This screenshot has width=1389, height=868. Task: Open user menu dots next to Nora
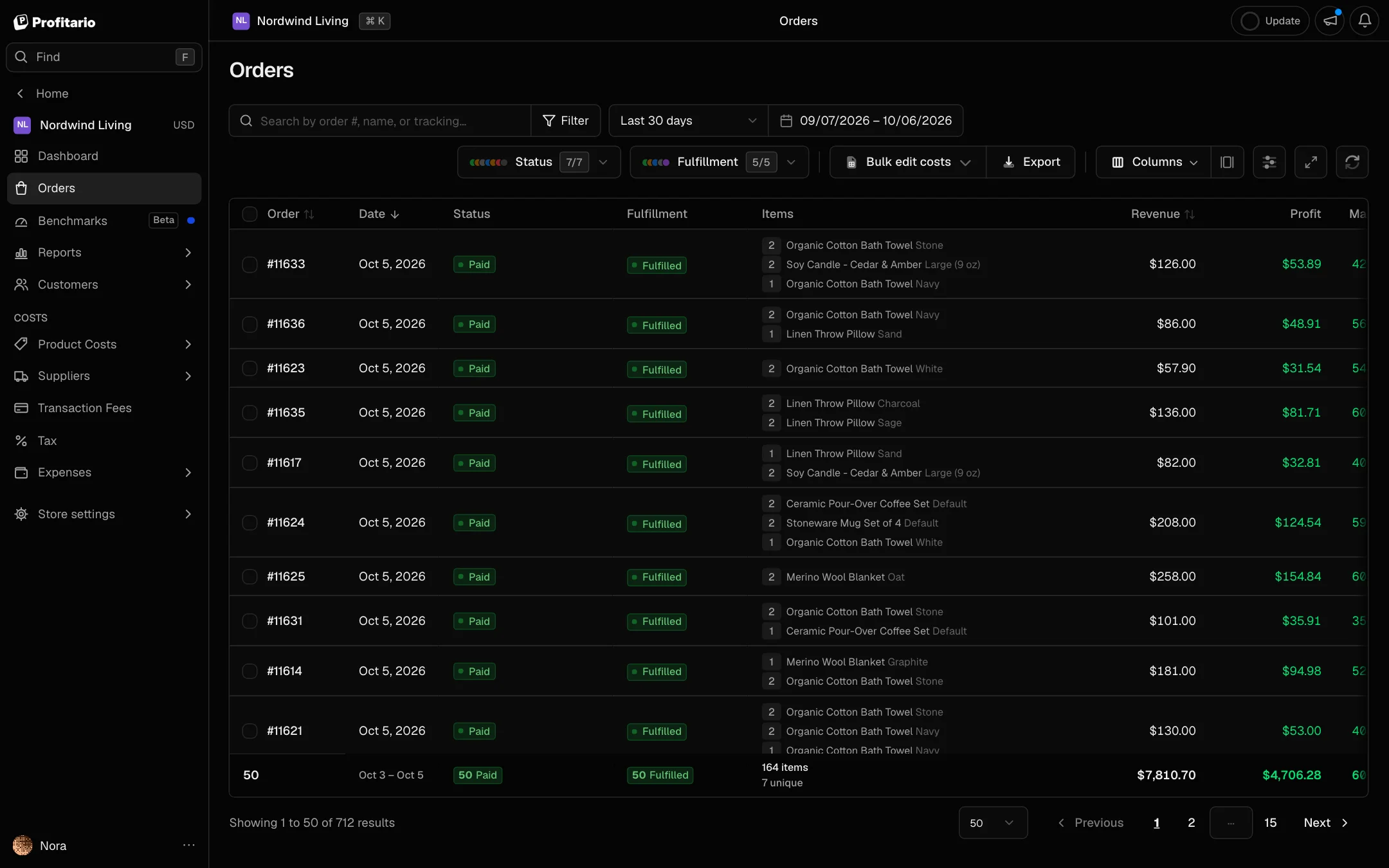click(x=188, y=845)
